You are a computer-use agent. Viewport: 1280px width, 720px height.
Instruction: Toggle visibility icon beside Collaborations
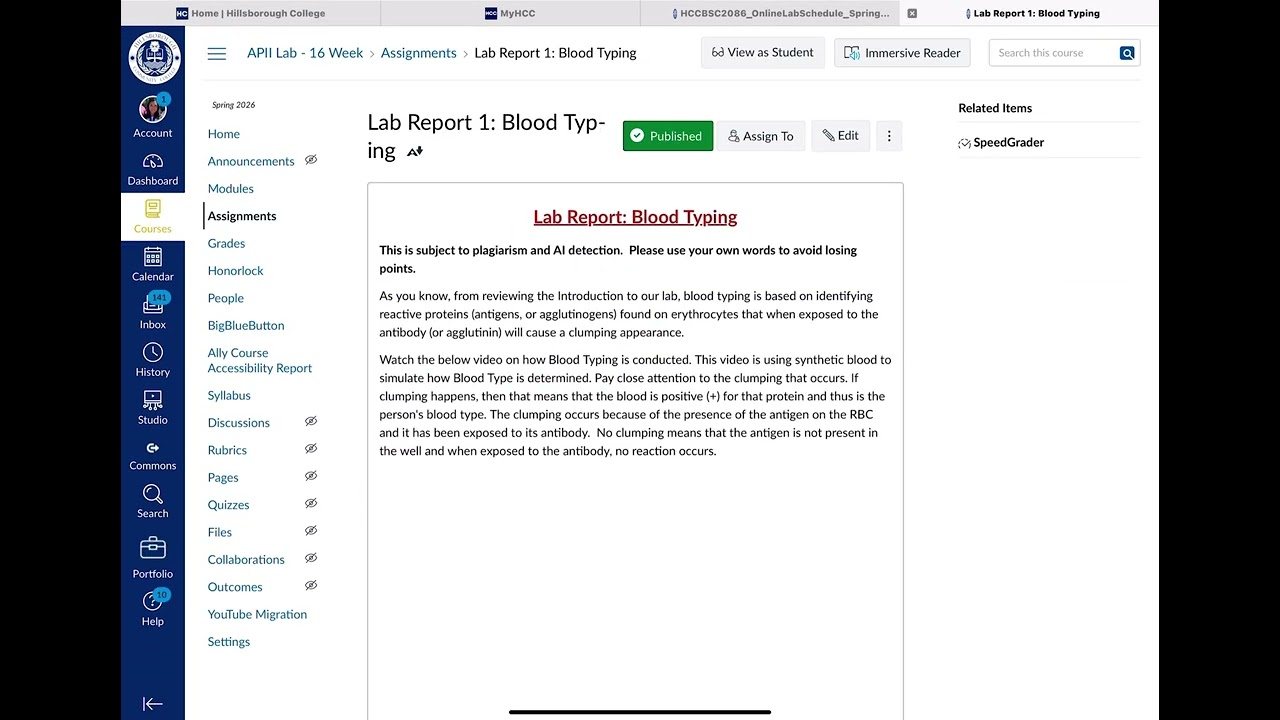pos(311,558)
